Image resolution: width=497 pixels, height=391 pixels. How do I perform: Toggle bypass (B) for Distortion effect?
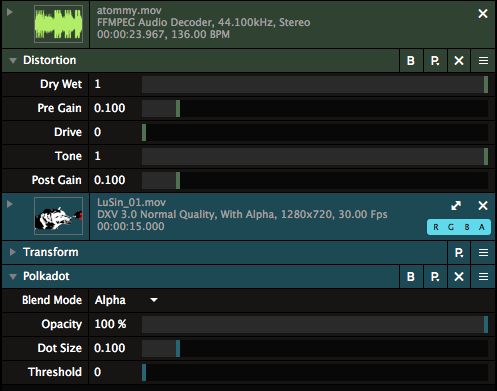coord(411,61)
